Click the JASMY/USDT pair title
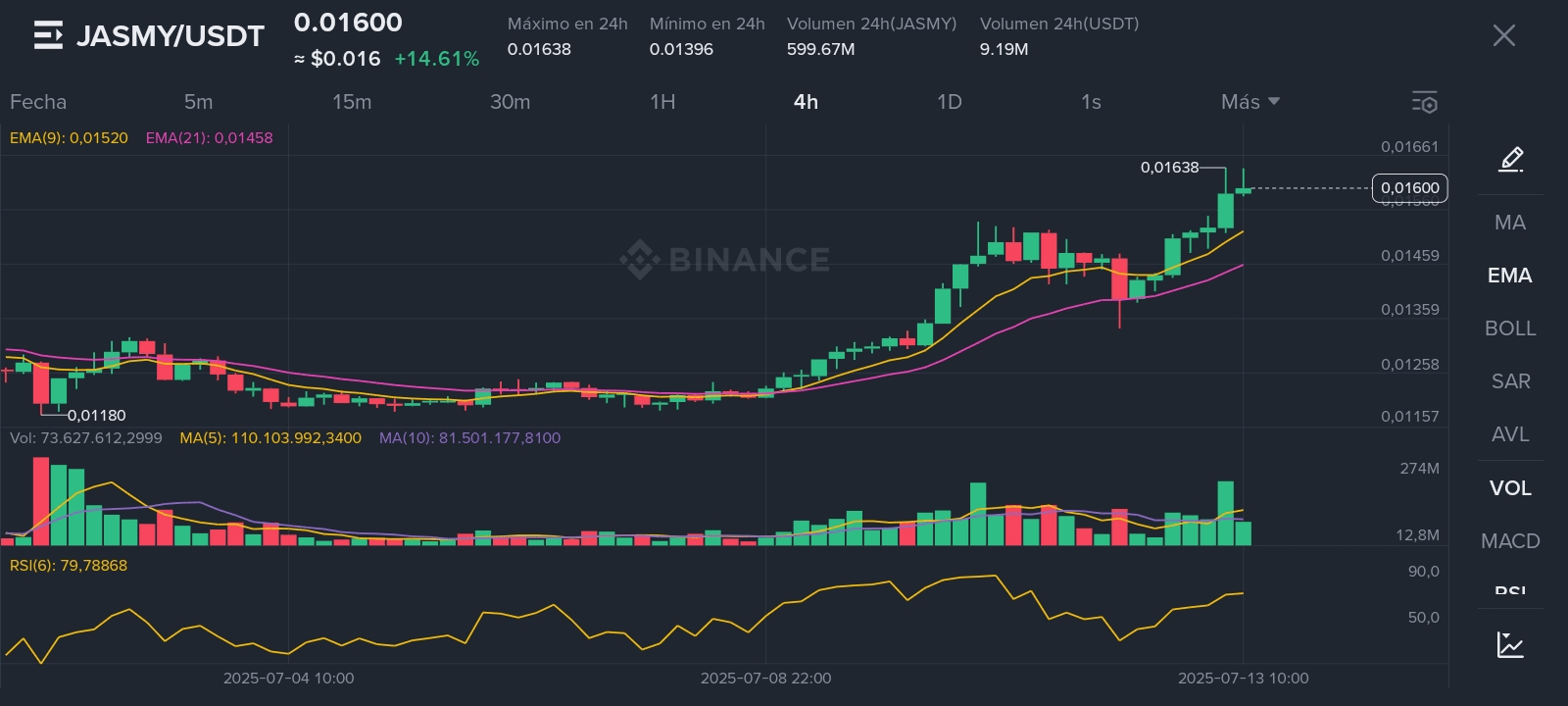The width and height of the screenshot is (1568, 706). [171, 36]
